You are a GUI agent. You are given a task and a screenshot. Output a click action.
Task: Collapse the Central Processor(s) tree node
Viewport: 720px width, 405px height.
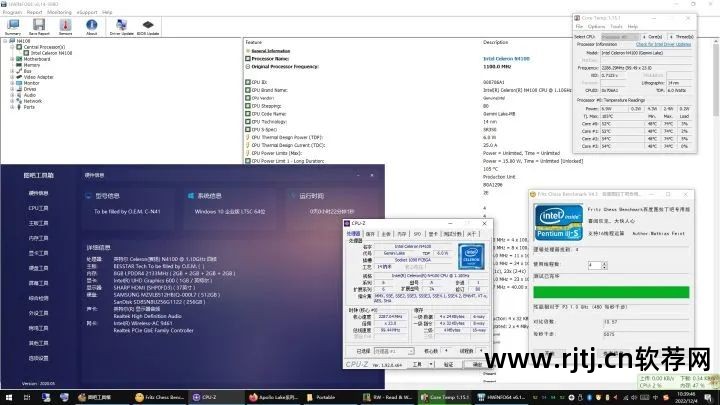pos(12,47)
